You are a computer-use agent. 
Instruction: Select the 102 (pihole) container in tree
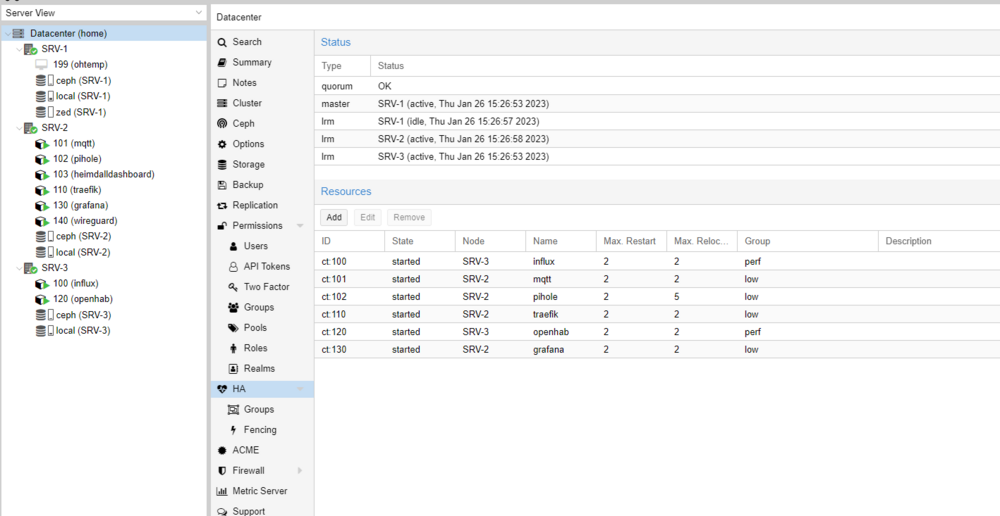click(77, 159)
